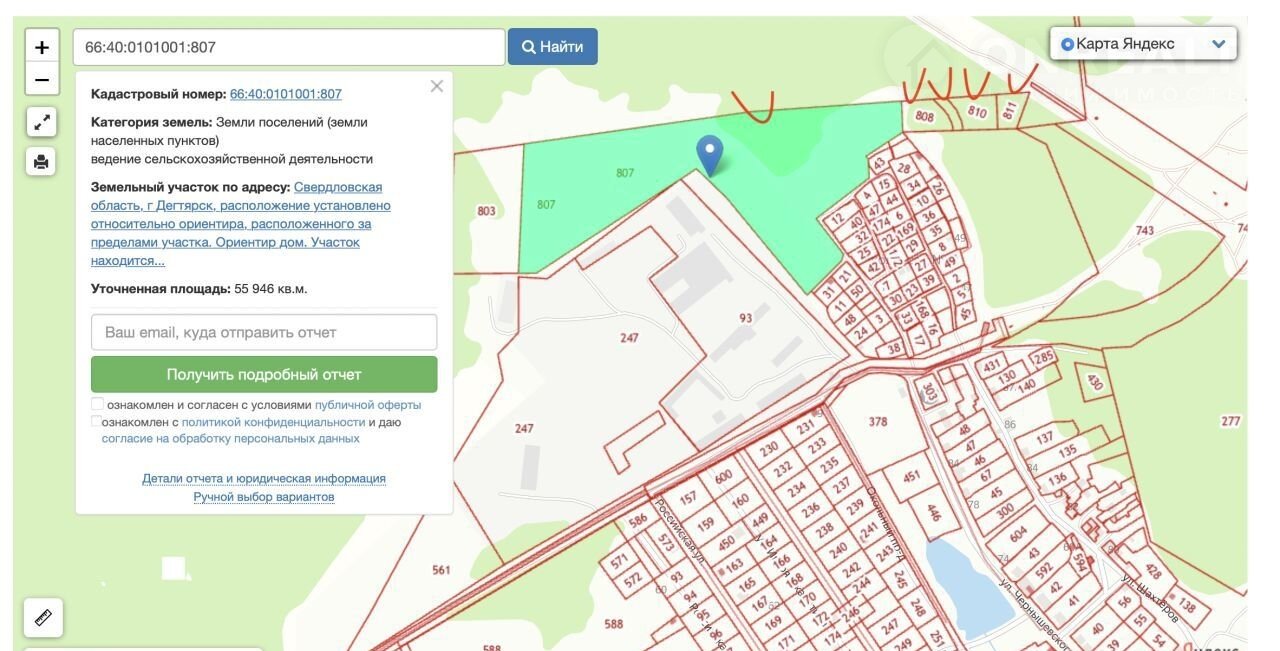The height and width of the screenshot is (651, 1280).
Task: Open cadastral number 66:40:0101001:807 link
Action: tap(286, 94)
